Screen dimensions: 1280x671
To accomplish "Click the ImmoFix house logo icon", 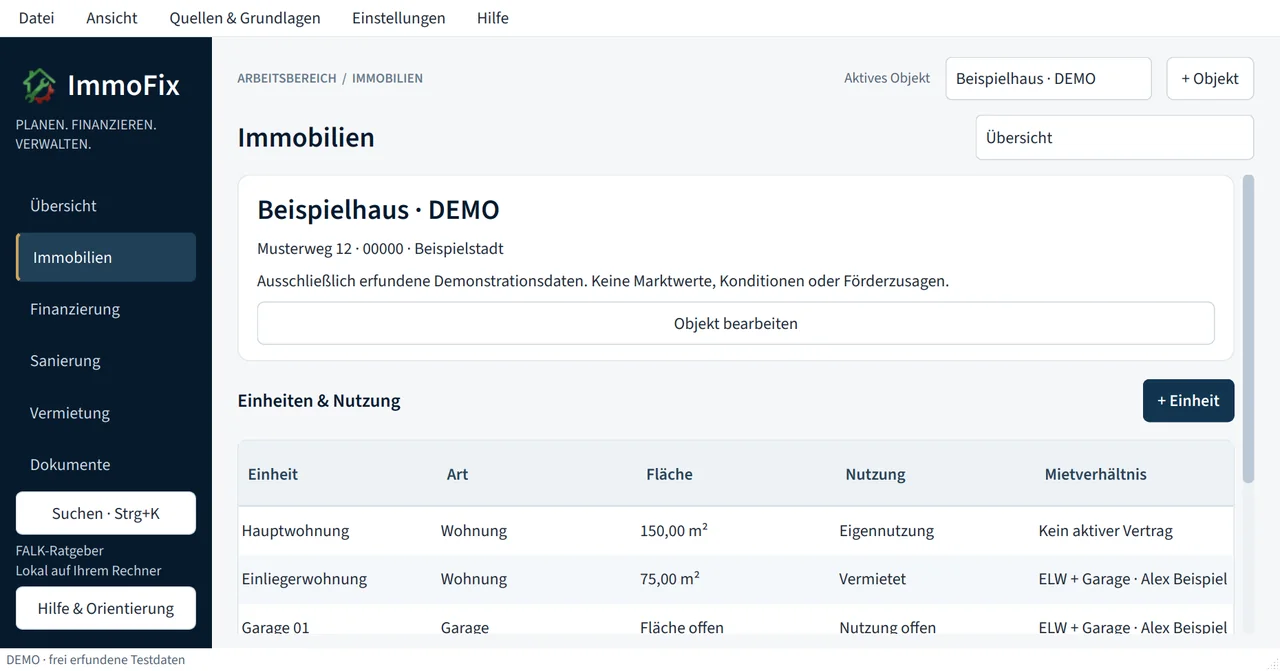I will [39, 86].
